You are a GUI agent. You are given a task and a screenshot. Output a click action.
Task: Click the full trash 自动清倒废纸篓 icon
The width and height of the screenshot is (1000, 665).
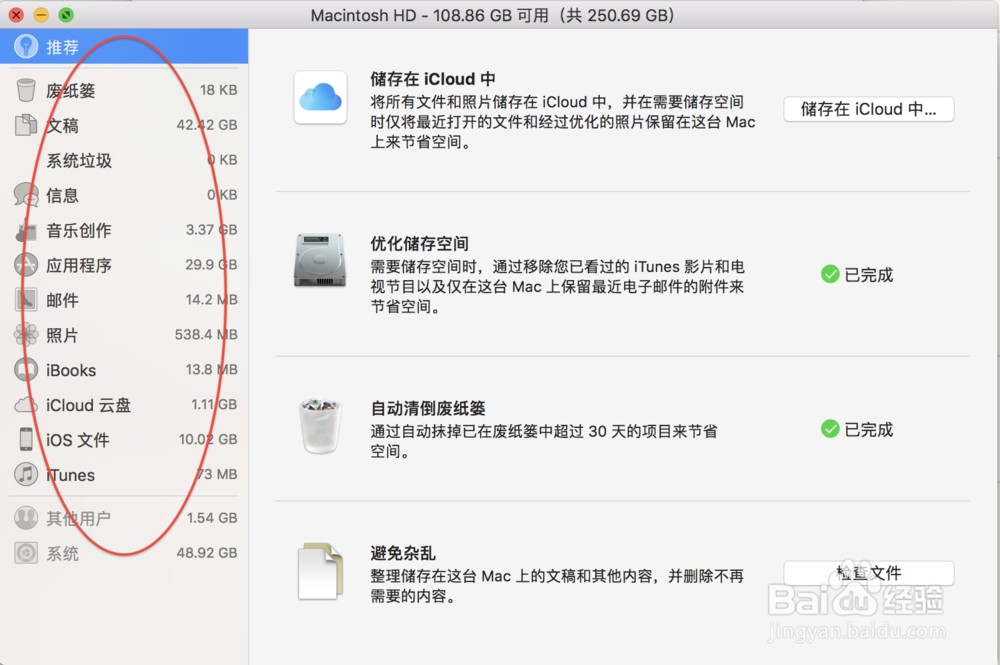coord(320,425)
